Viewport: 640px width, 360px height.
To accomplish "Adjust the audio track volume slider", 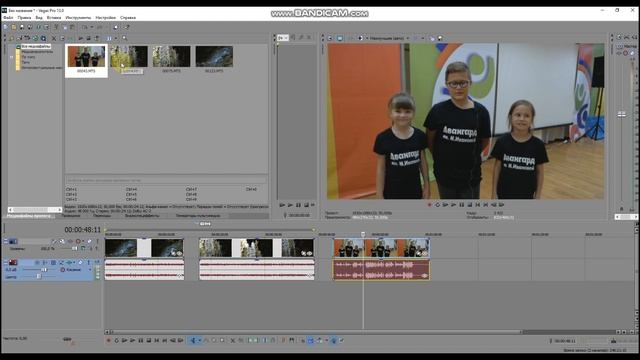I will click(x=44, y=270).
